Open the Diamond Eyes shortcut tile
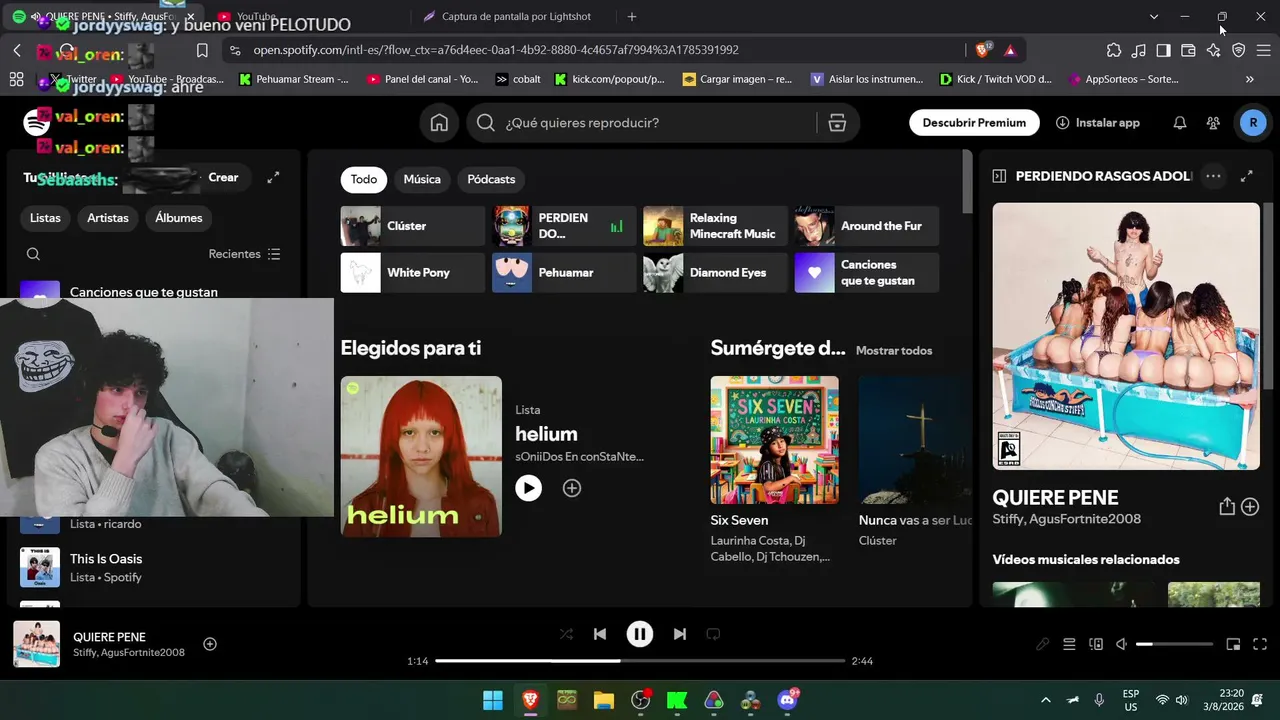Viewport: 1280px width, 720px height. [x=715, y=273]
